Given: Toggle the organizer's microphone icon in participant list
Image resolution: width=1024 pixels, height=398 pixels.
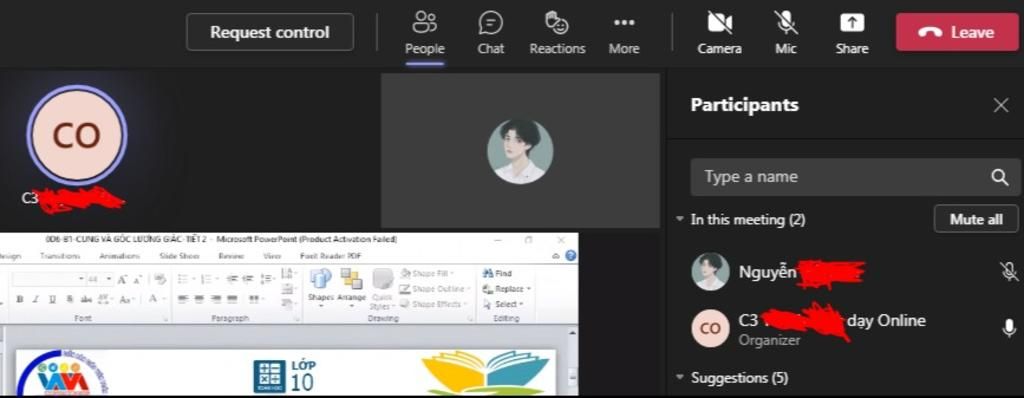Looking at the screenshot, I should [1009, 328].
